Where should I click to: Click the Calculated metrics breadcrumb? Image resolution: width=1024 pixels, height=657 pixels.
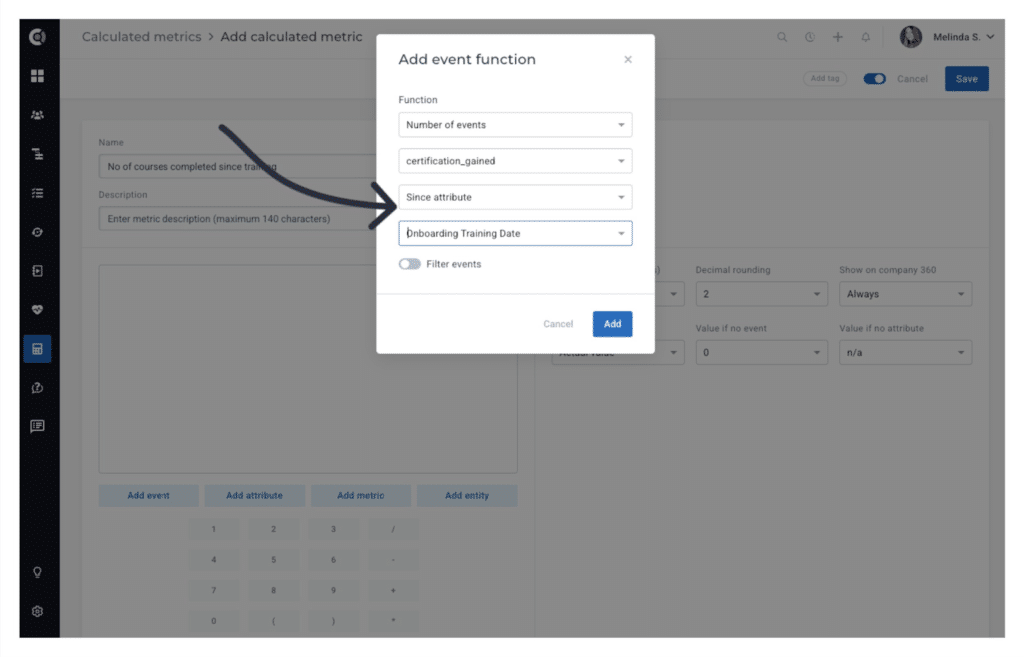tap(141, 37)
